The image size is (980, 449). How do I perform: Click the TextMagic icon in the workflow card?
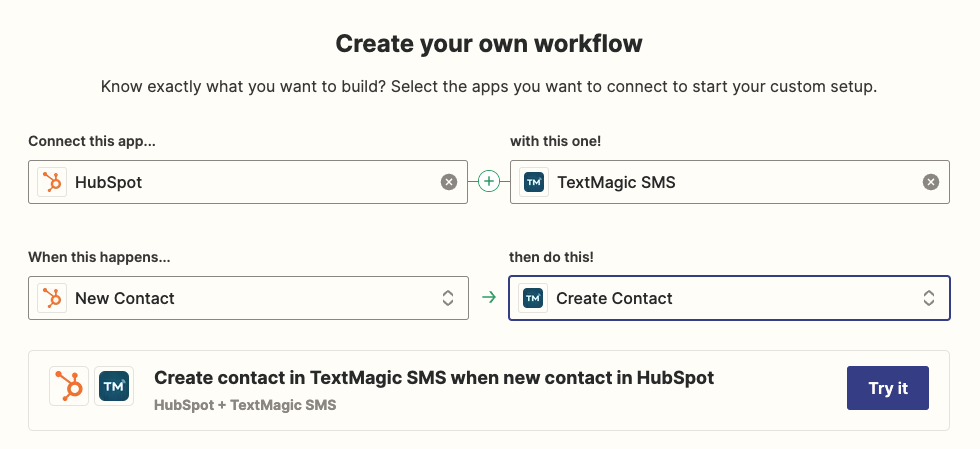pos(114,386)
